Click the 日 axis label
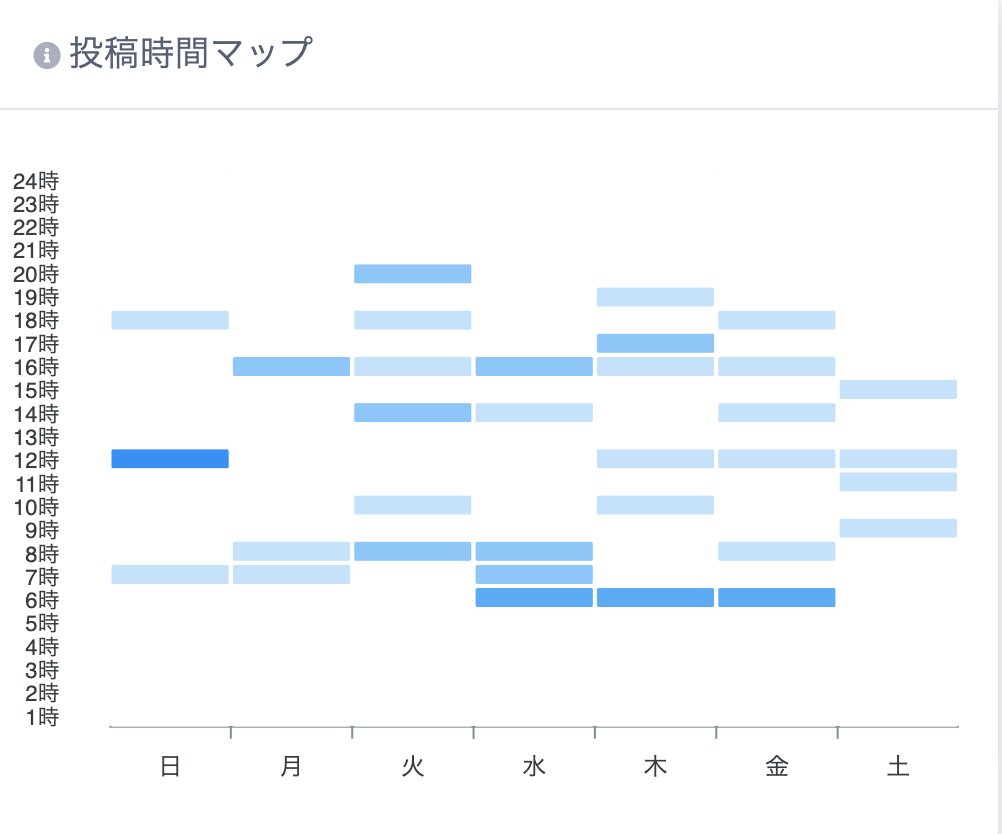 [170, 766]
